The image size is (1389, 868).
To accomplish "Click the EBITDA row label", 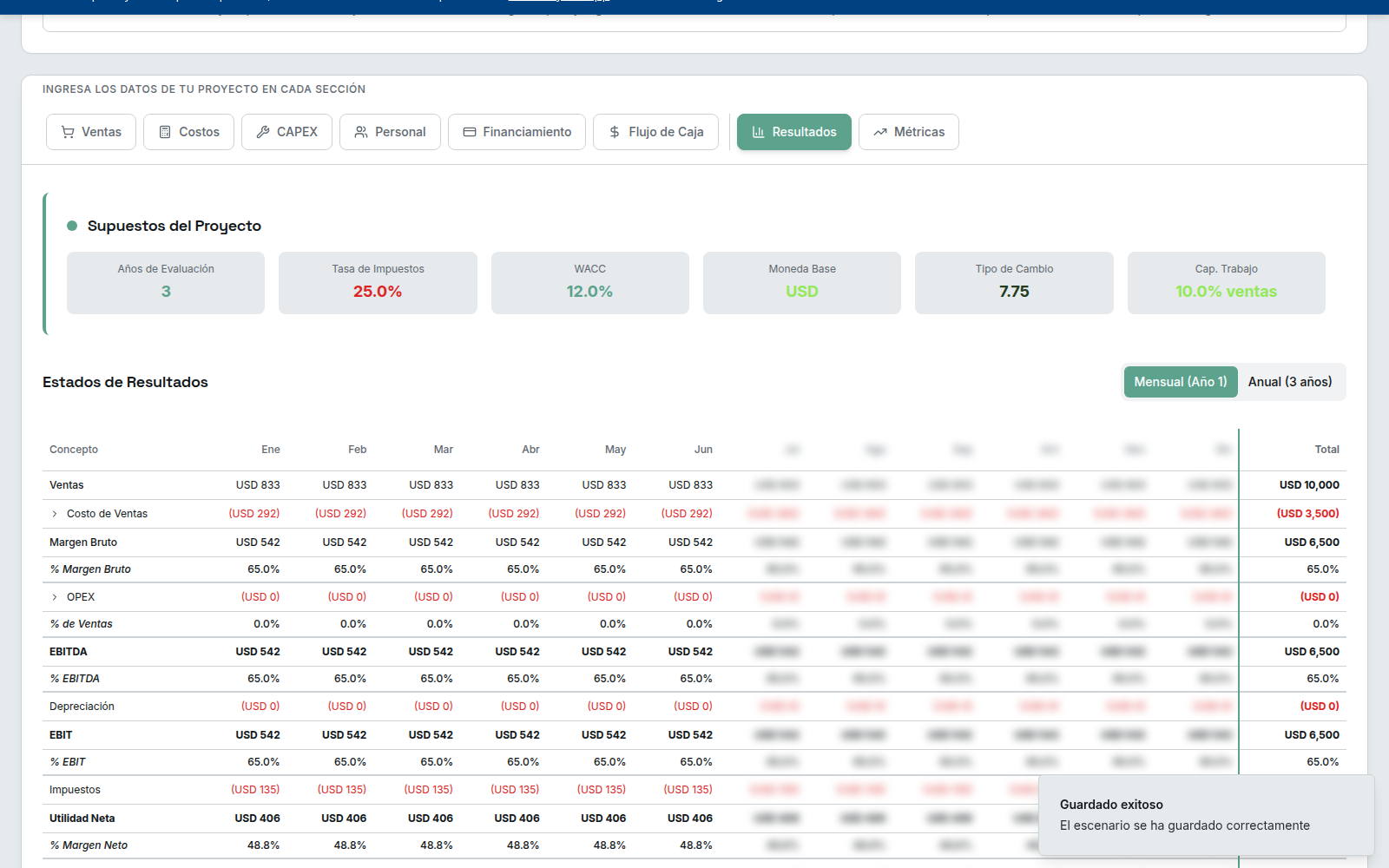I will coord(69,652).
